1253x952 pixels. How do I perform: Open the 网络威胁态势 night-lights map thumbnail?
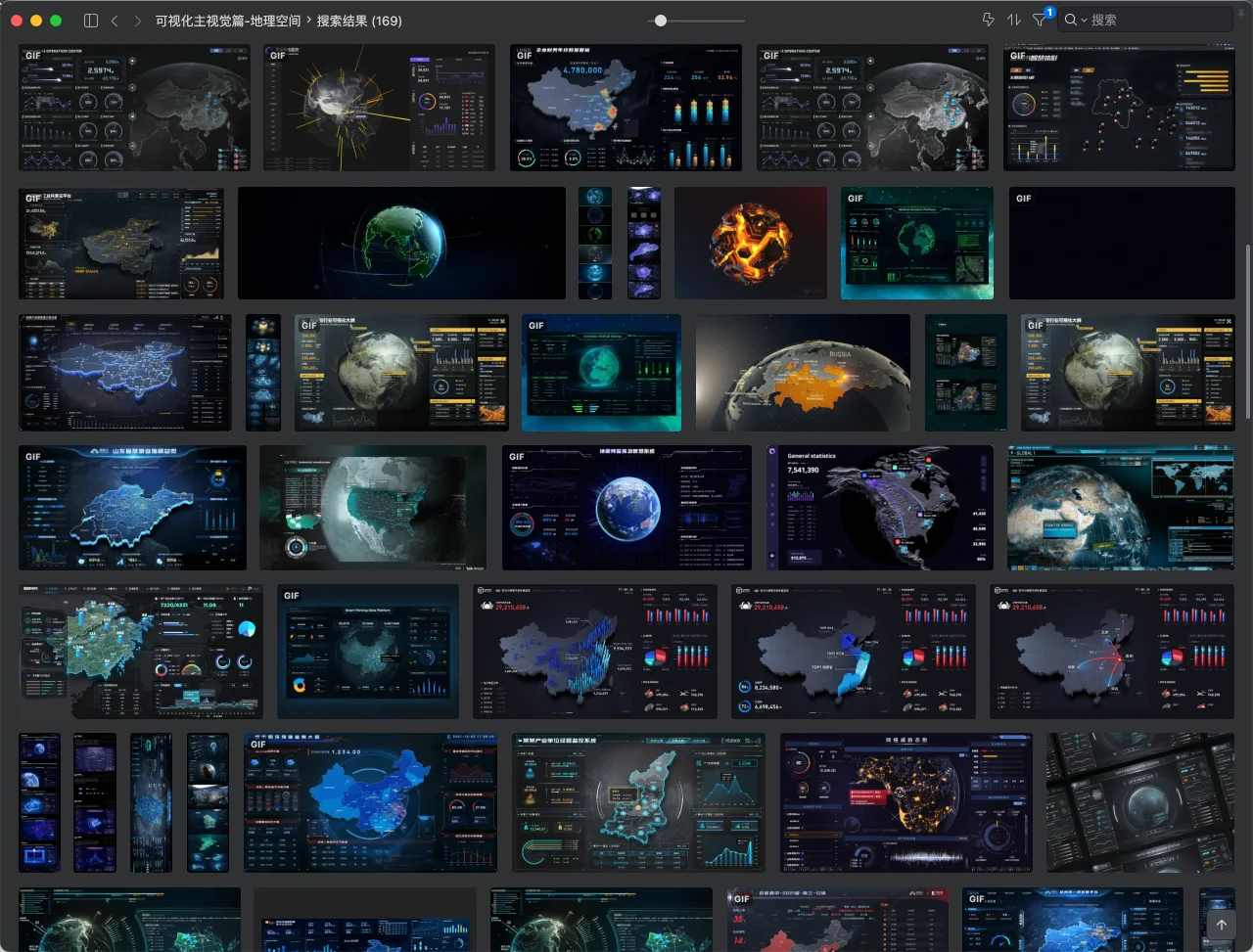[x=905, y=802]
